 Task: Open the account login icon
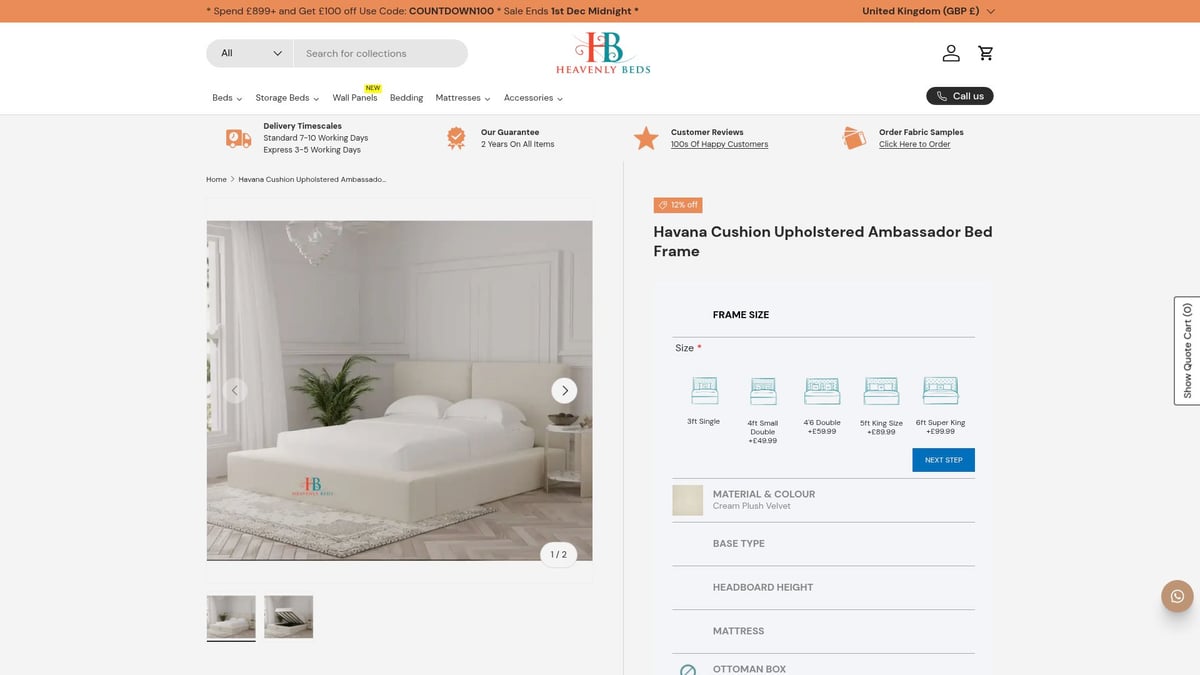point(950,52)
